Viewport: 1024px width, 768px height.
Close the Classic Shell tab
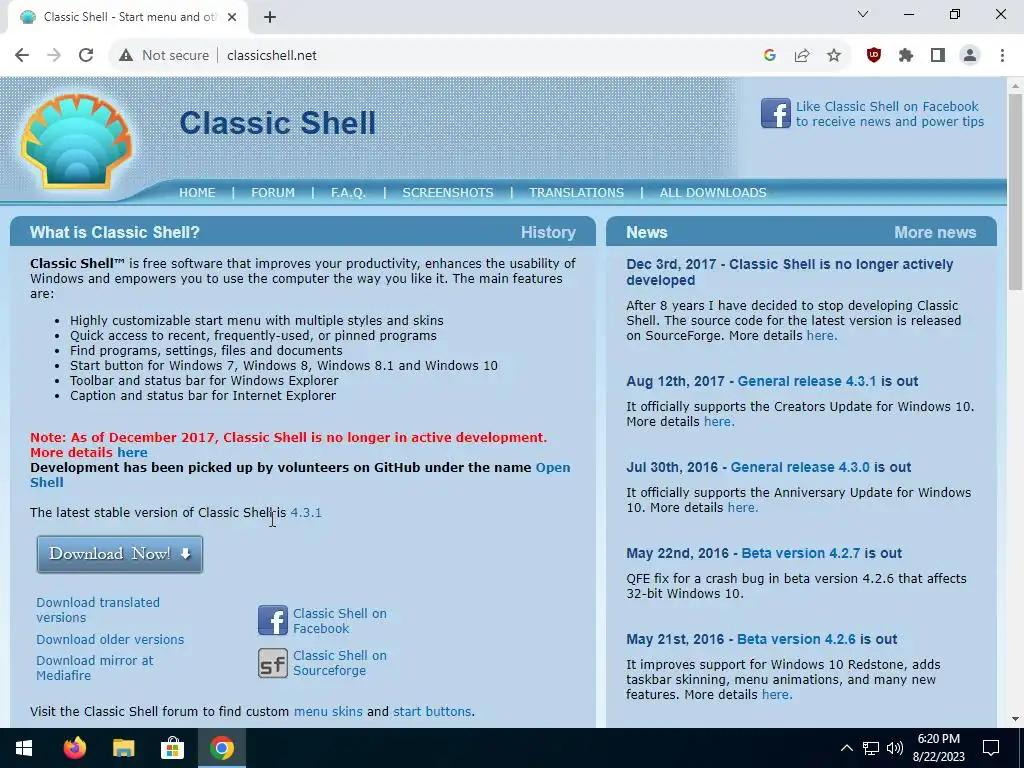232,17
